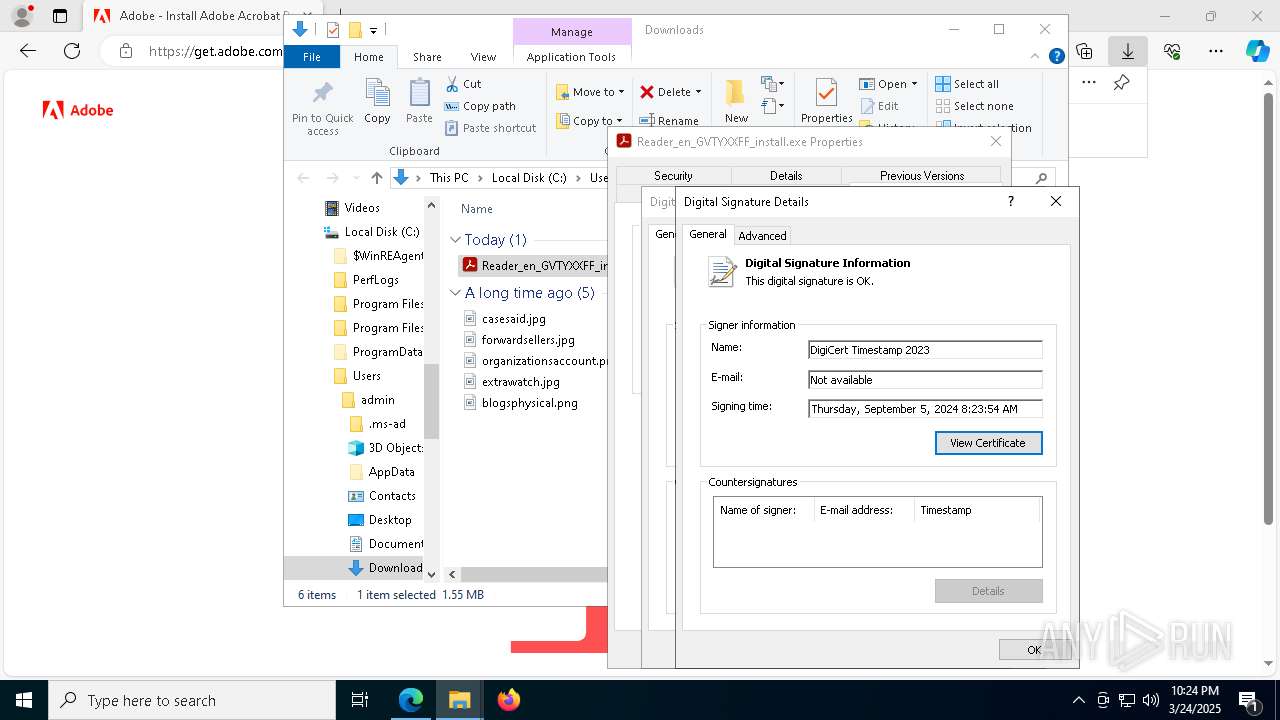The height and width of the screenshot is (720, 1280).
Task: Select the casesaid.jpg file
Action: point(505,319)
